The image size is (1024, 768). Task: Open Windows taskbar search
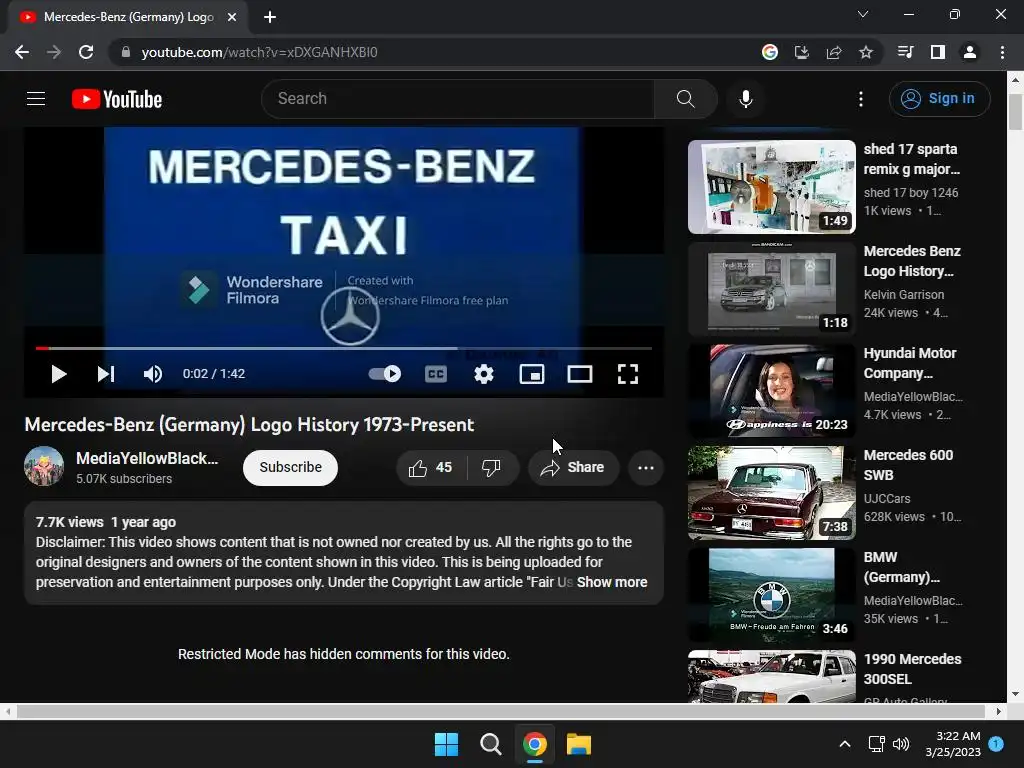(490, 744)
